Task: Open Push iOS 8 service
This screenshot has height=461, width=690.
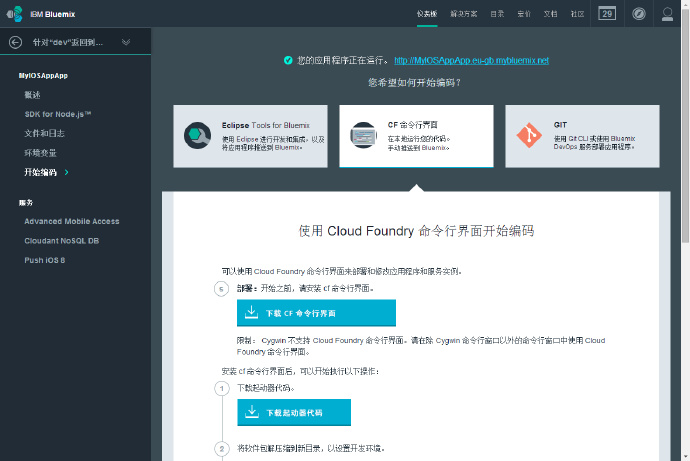Action: (x=44, y=260)
